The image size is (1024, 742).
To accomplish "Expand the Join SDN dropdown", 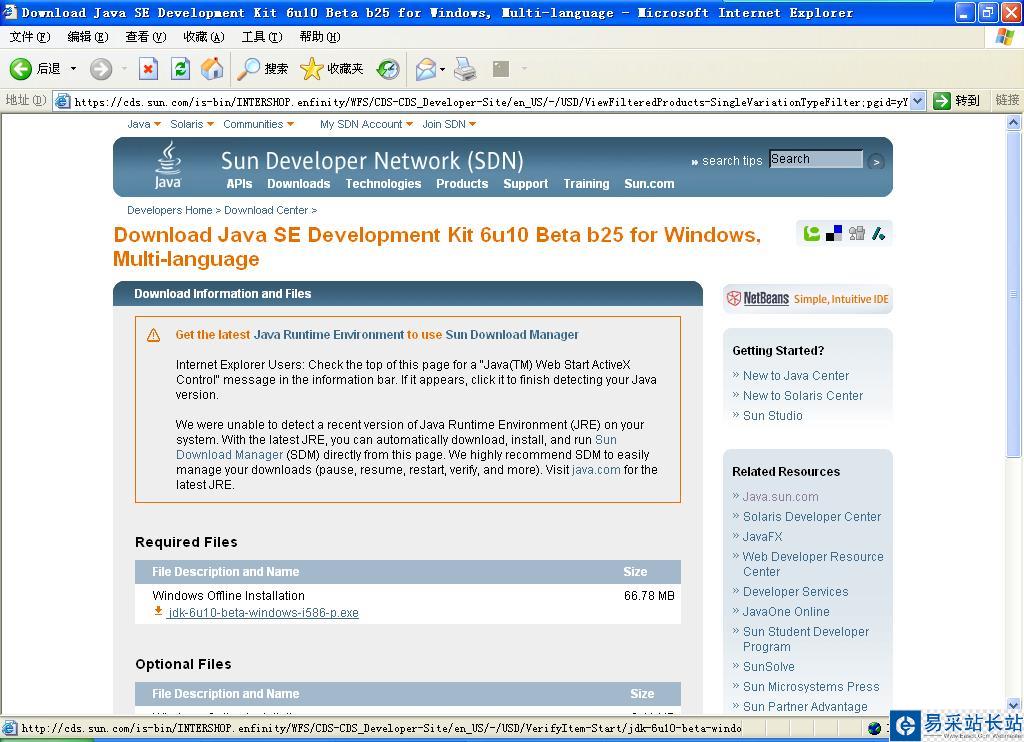I will click(x=472, y=124).
